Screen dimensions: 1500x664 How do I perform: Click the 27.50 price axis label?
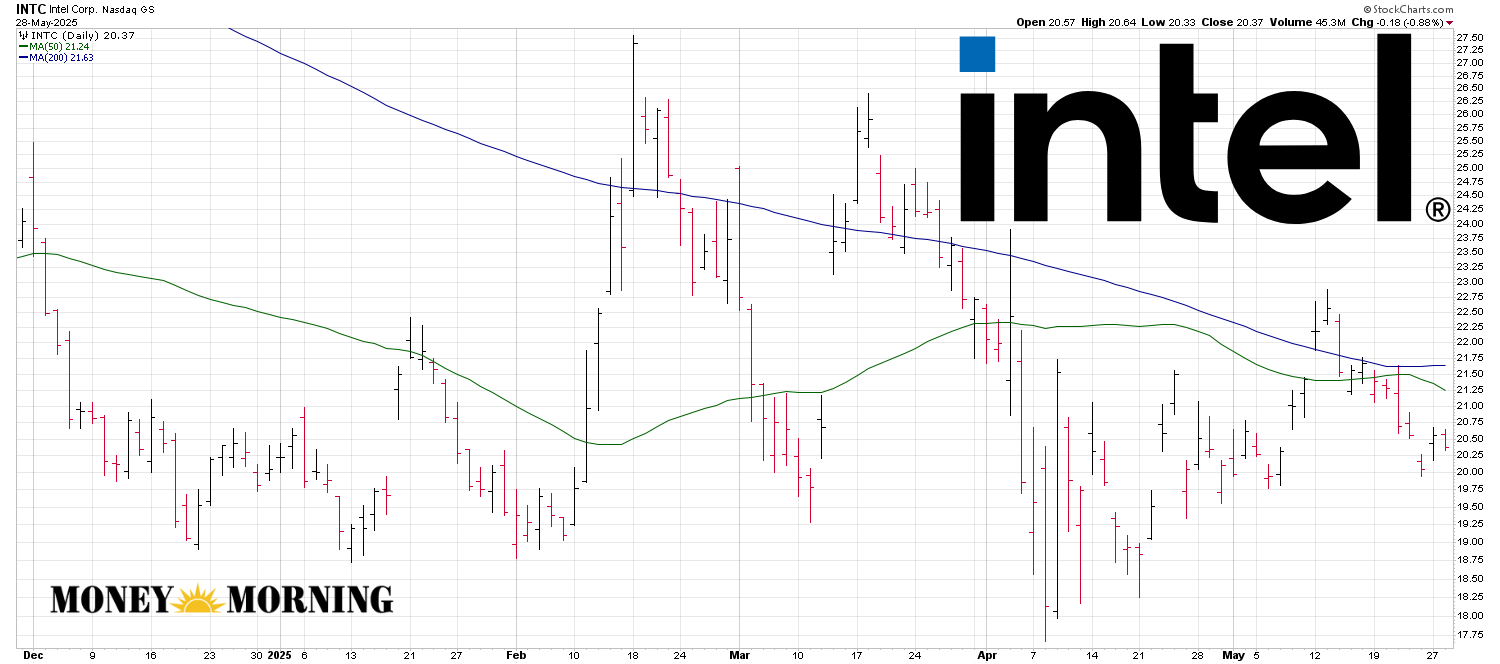(1469, 37)
